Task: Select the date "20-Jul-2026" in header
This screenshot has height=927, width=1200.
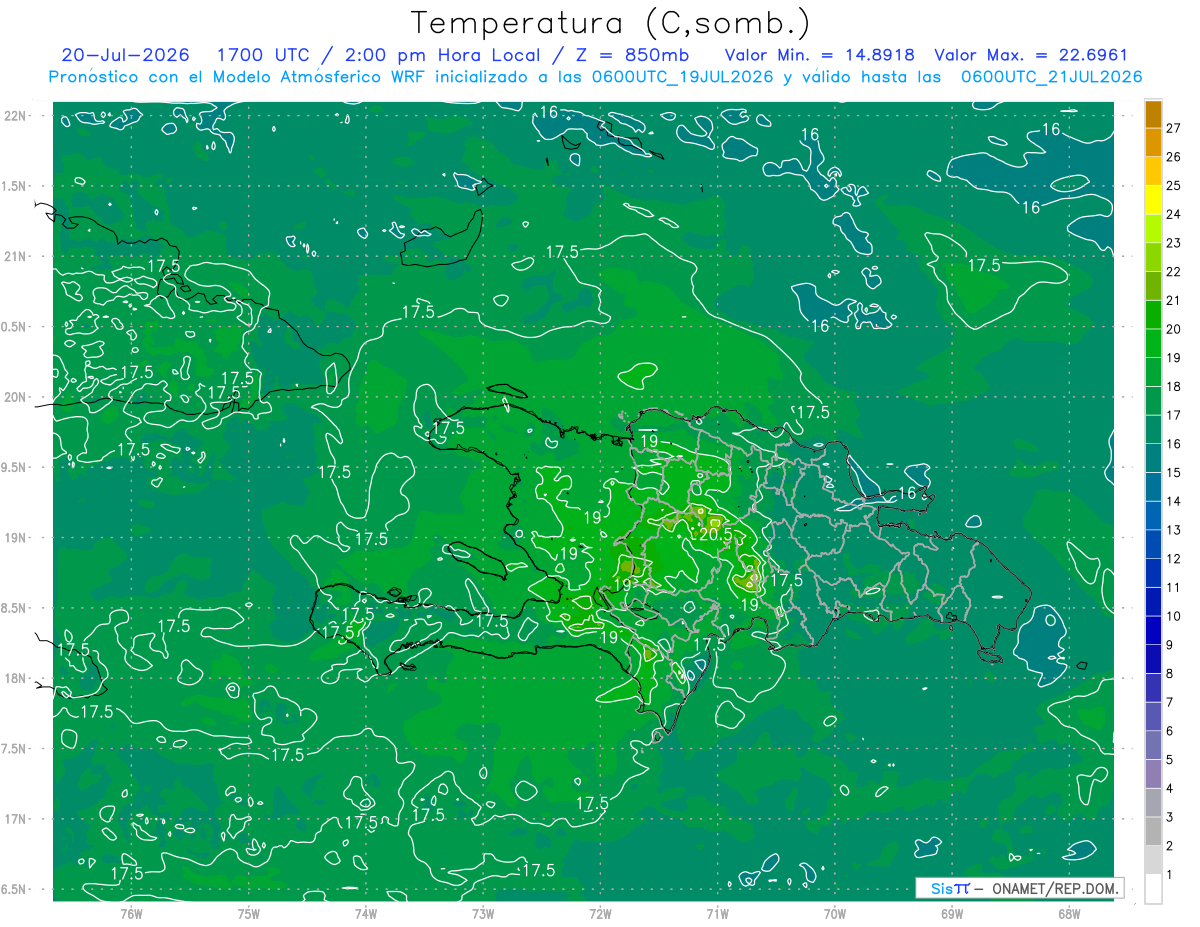Action: [x=125, y=55]
